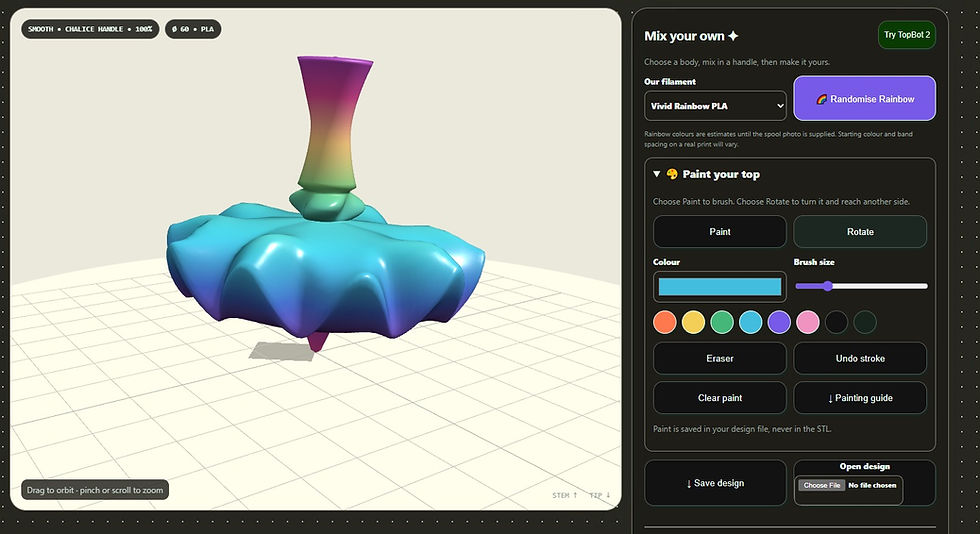980x534 pixels.
Task: Click the Save design button
Action: click(715, 483)
